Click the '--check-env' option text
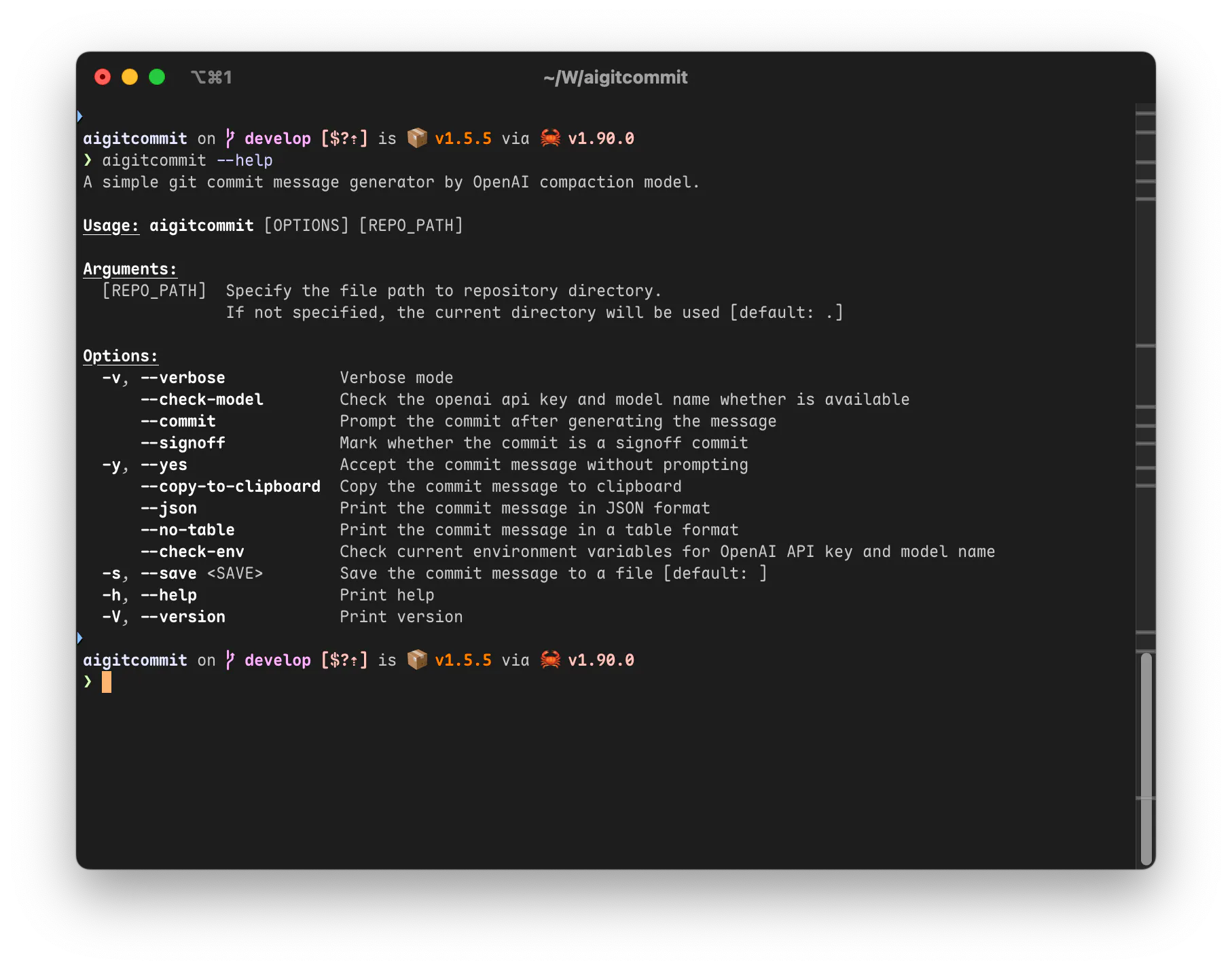1232x970 pixels. pyautogui.click(x=192, y=552)
